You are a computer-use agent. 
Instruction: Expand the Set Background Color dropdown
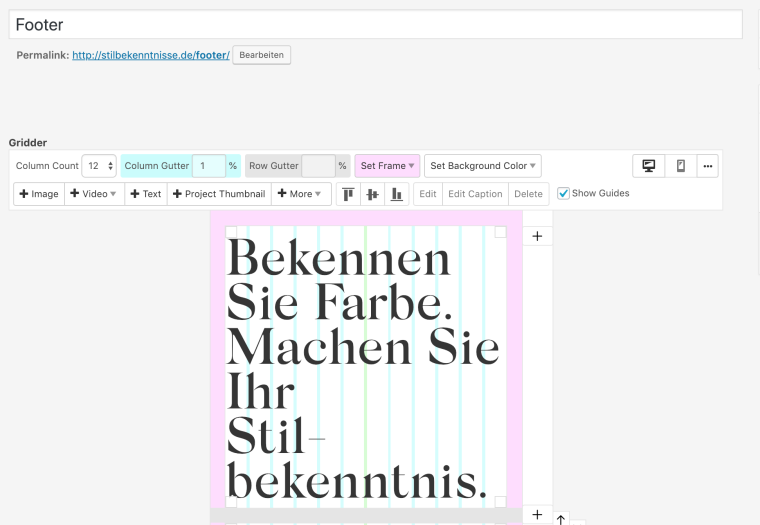click(483, 166)
